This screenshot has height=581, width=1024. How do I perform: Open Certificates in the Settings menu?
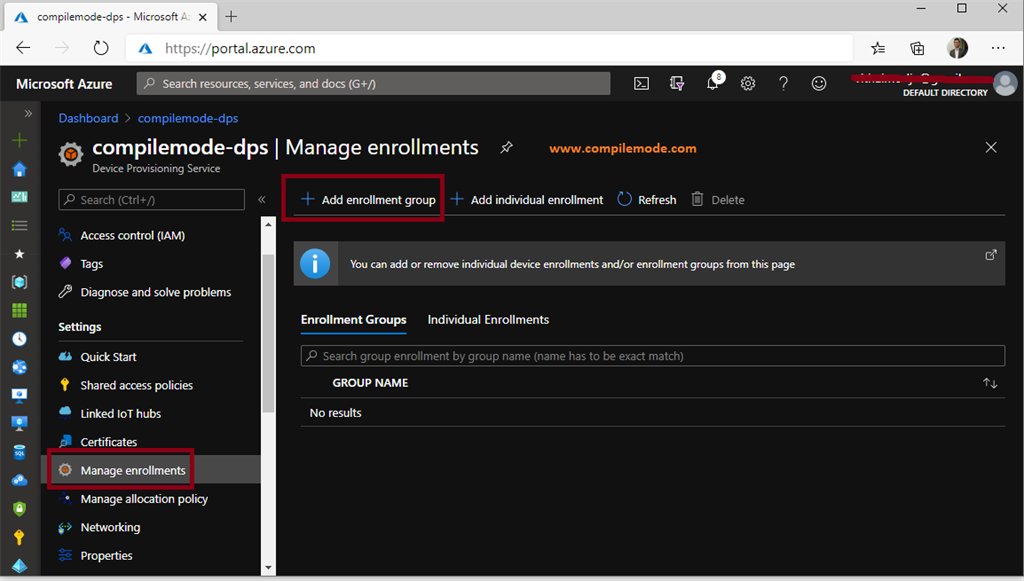(x=107, y=441)
